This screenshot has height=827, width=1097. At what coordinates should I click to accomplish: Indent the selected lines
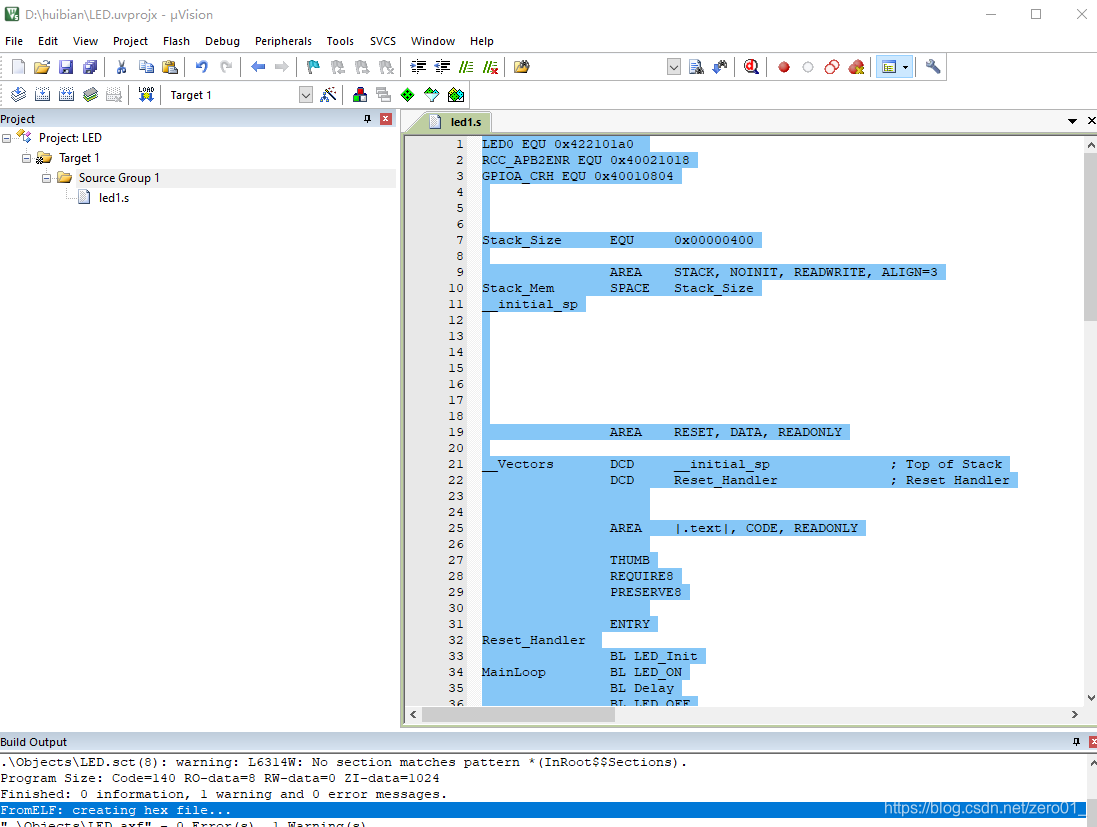click(x=418, y=67)
